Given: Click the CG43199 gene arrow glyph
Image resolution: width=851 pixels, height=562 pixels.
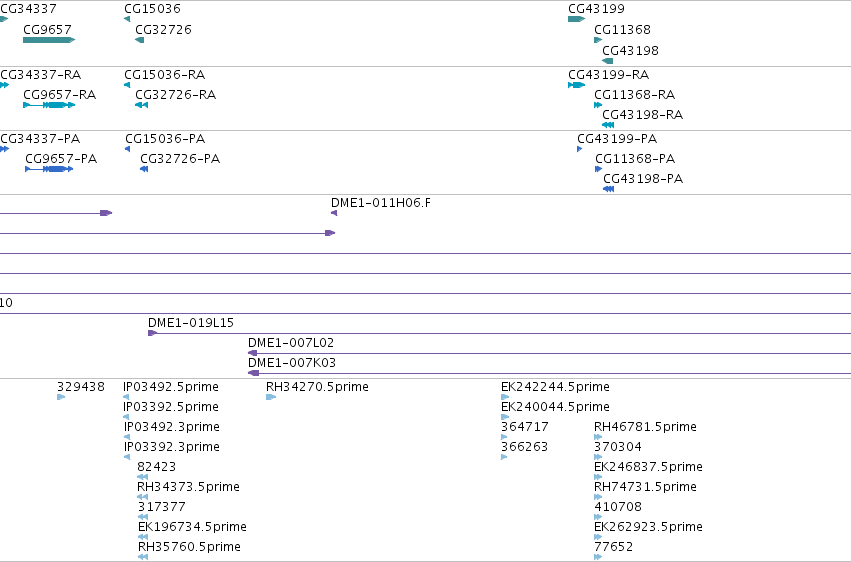Looking at the screenshot, I should 576,19.
